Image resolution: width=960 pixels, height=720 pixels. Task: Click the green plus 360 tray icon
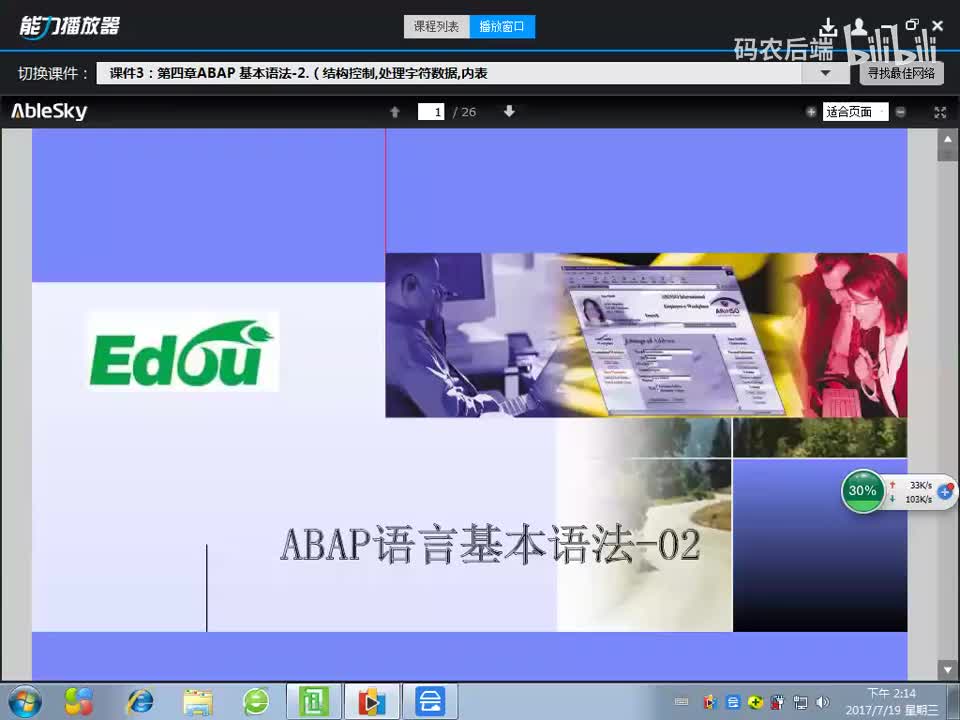756,702
